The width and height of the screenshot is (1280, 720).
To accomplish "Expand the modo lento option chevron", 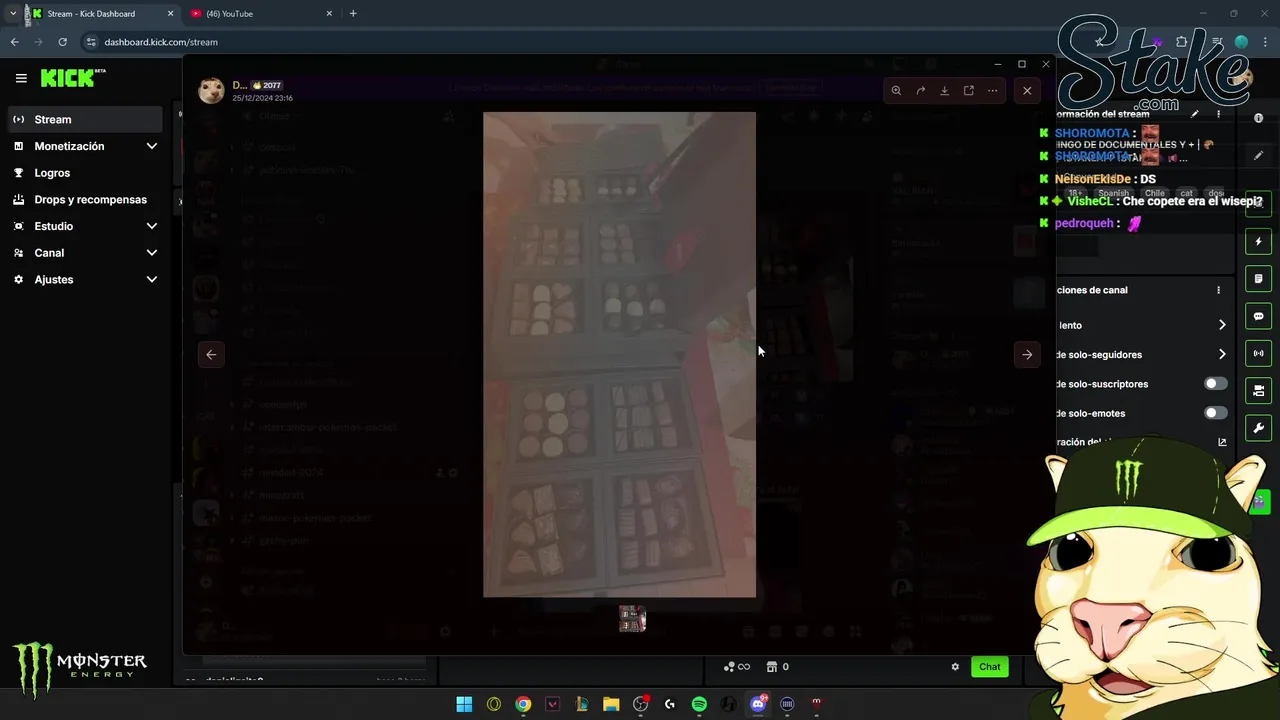I will (1222, 325).
